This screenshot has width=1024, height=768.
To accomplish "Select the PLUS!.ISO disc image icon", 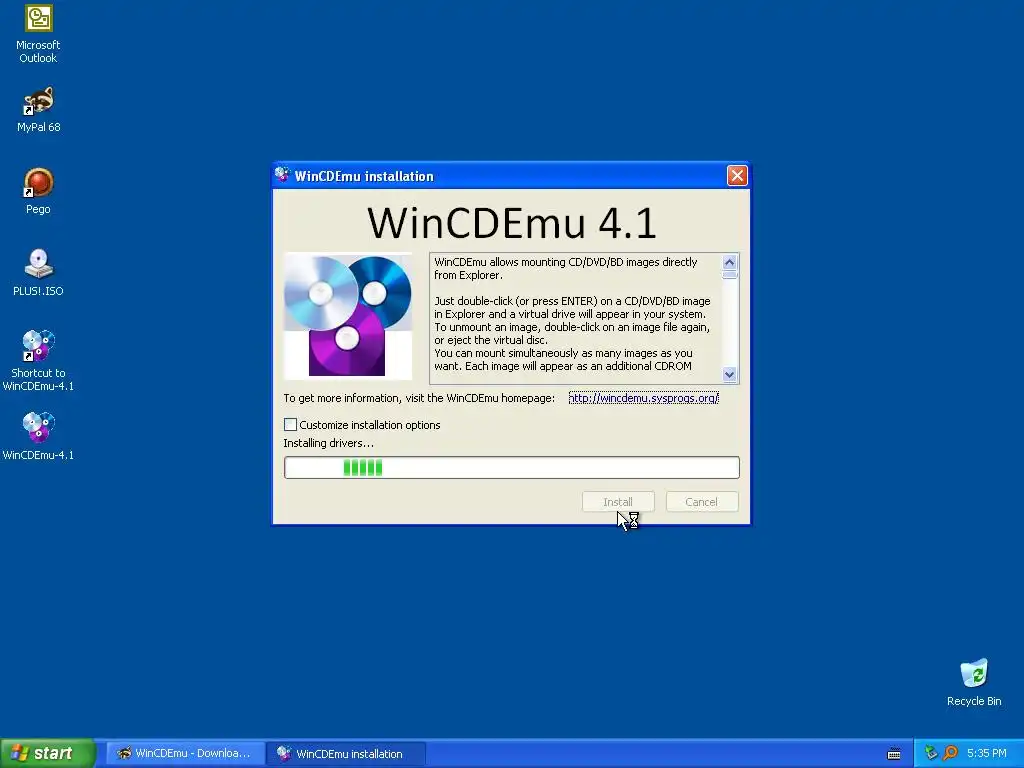I will 39,273.
